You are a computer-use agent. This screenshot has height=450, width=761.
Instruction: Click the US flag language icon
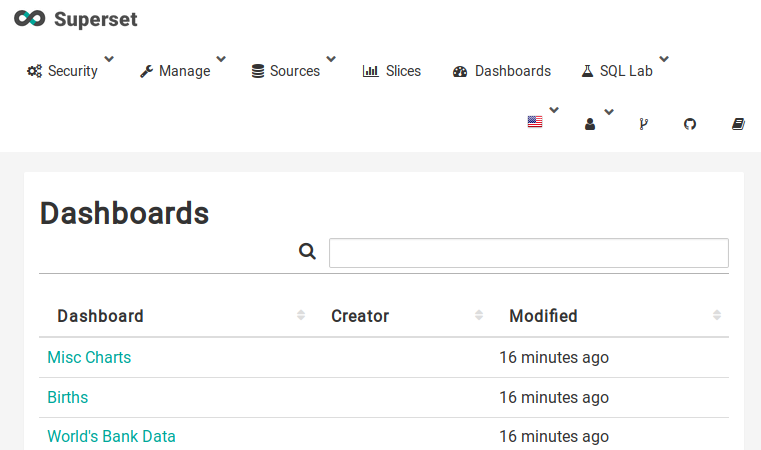click(x=535, y=121)
